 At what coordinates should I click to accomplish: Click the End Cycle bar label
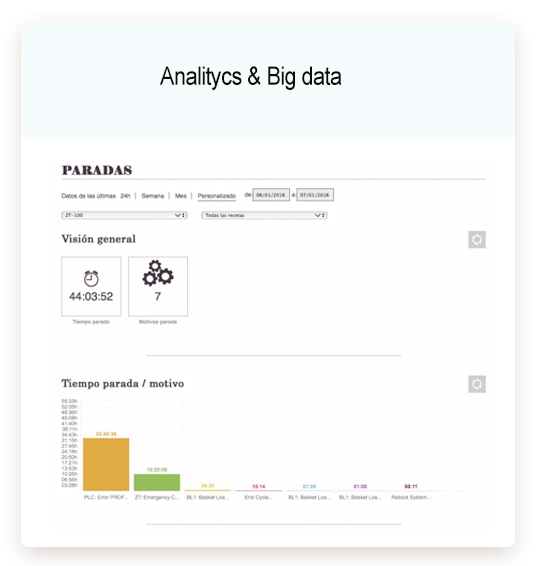[258, 497]
